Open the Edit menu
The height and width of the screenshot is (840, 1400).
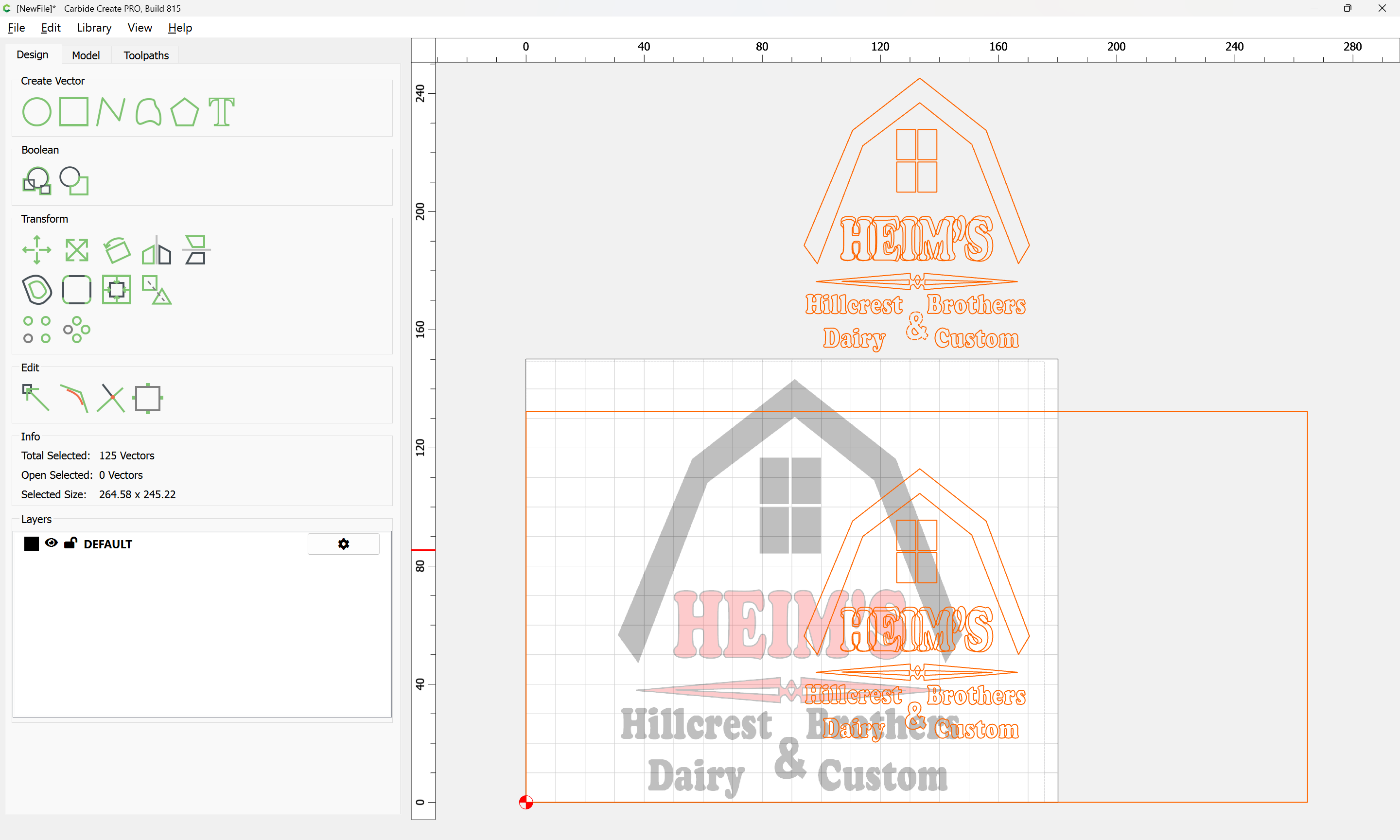51,28
